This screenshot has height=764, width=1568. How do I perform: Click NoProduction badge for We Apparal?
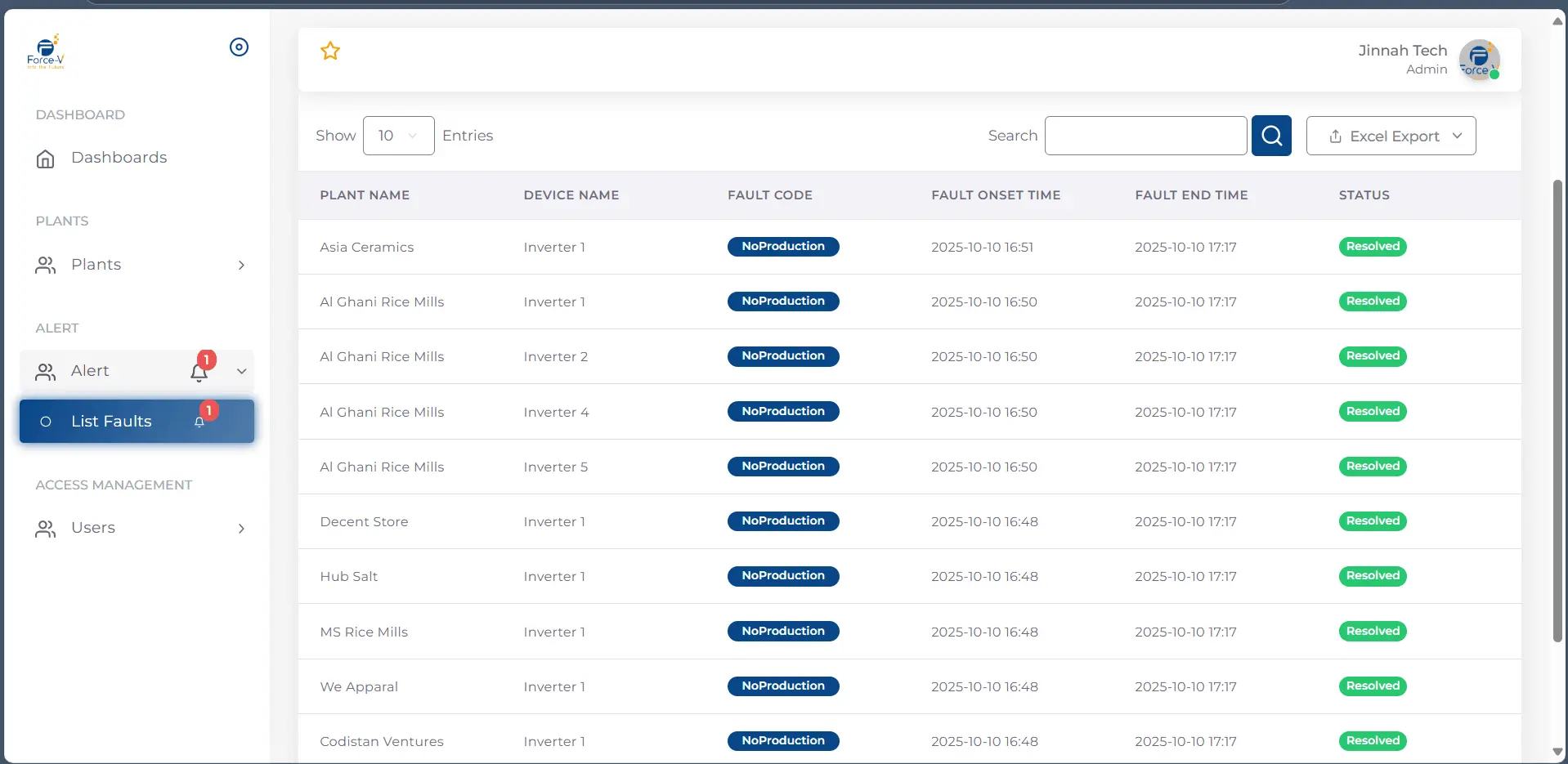[x=783, y=686]
